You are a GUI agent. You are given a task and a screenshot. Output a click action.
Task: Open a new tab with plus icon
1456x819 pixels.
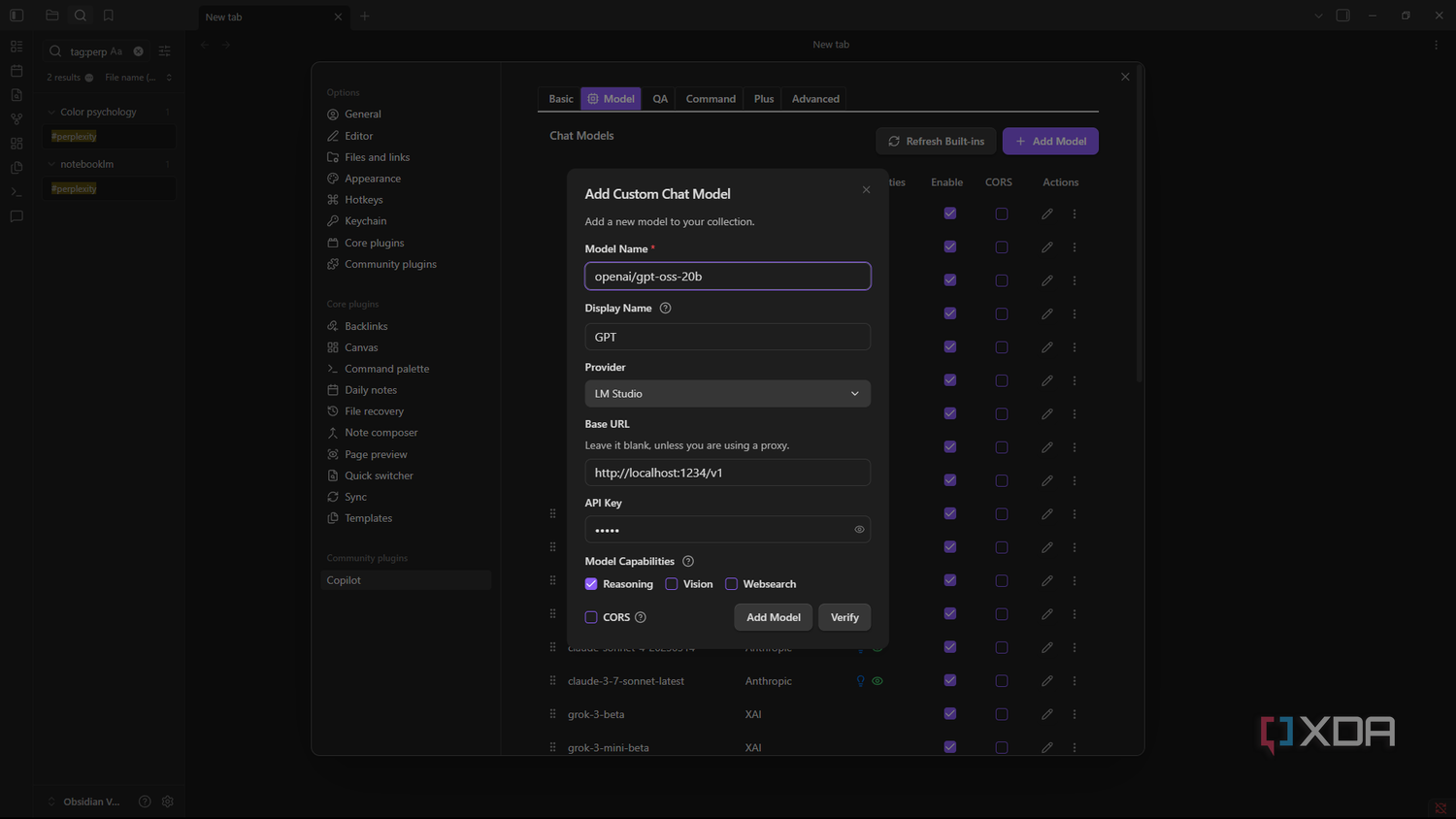[365, 16]
